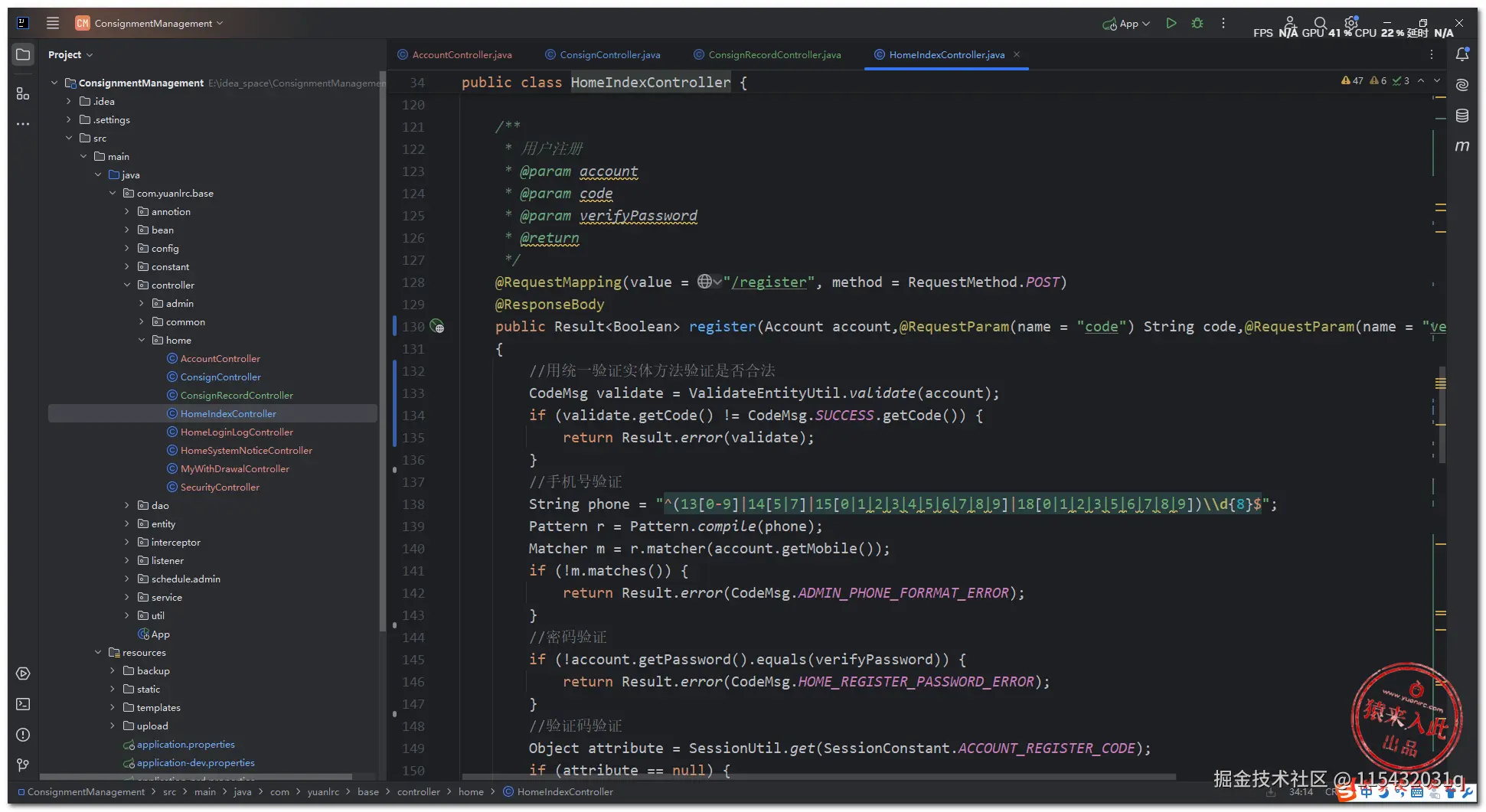Screen dimensions: 1486x812
Task: Go to previous highlighted error arrow
Action: click(1421, 80)
